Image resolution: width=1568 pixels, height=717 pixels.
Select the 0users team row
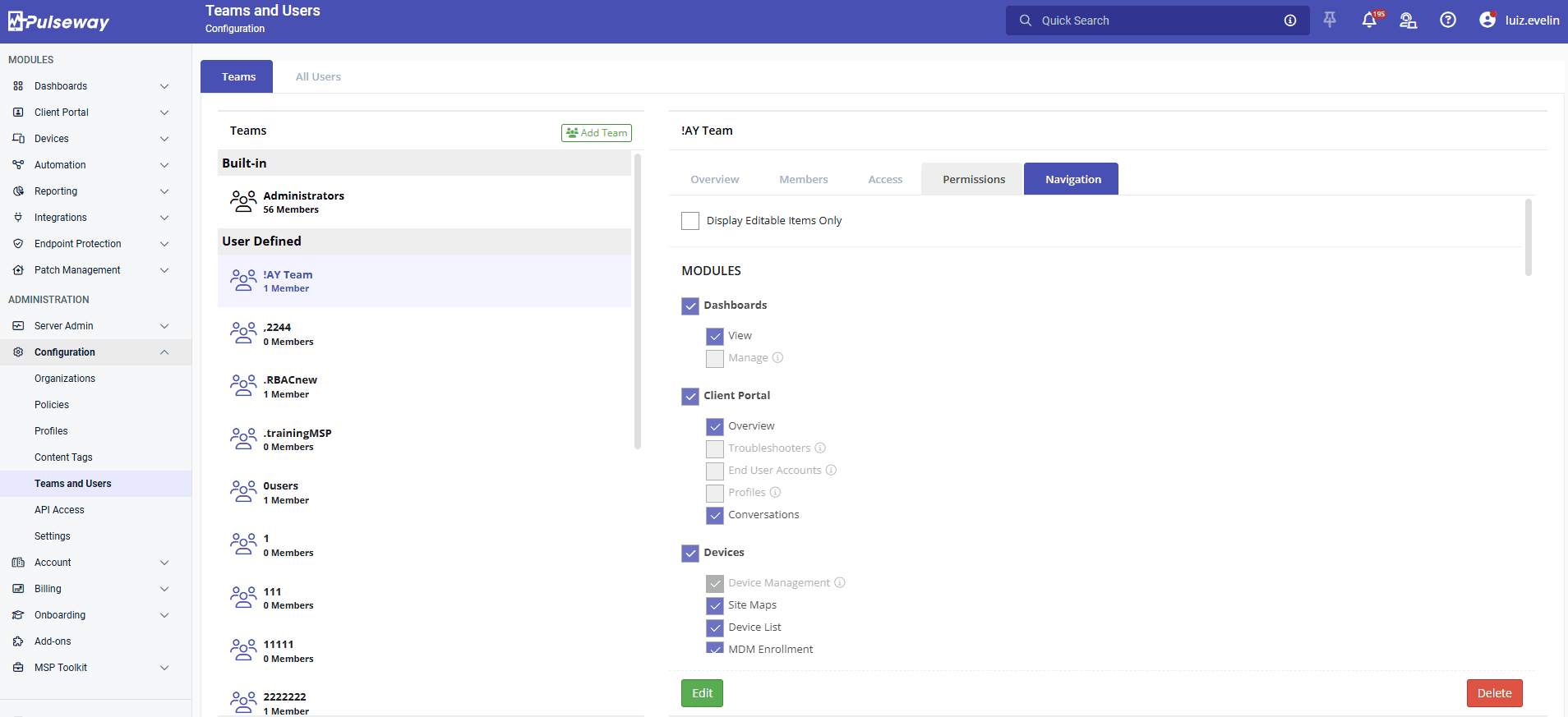(424, 492)
